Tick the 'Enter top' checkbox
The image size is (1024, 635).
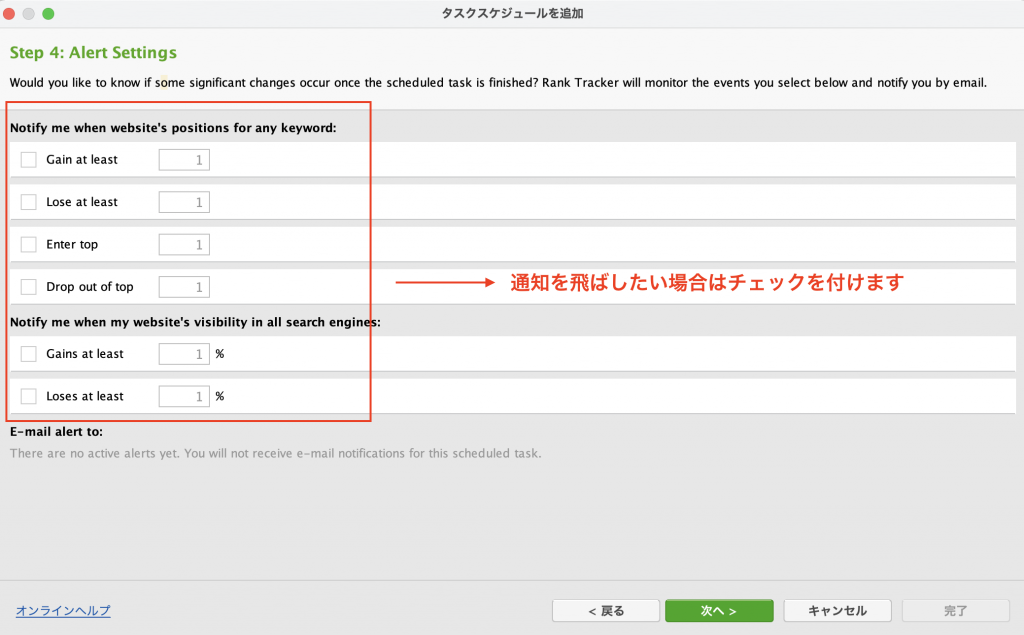pyautogui.click(x=29, y=244)
